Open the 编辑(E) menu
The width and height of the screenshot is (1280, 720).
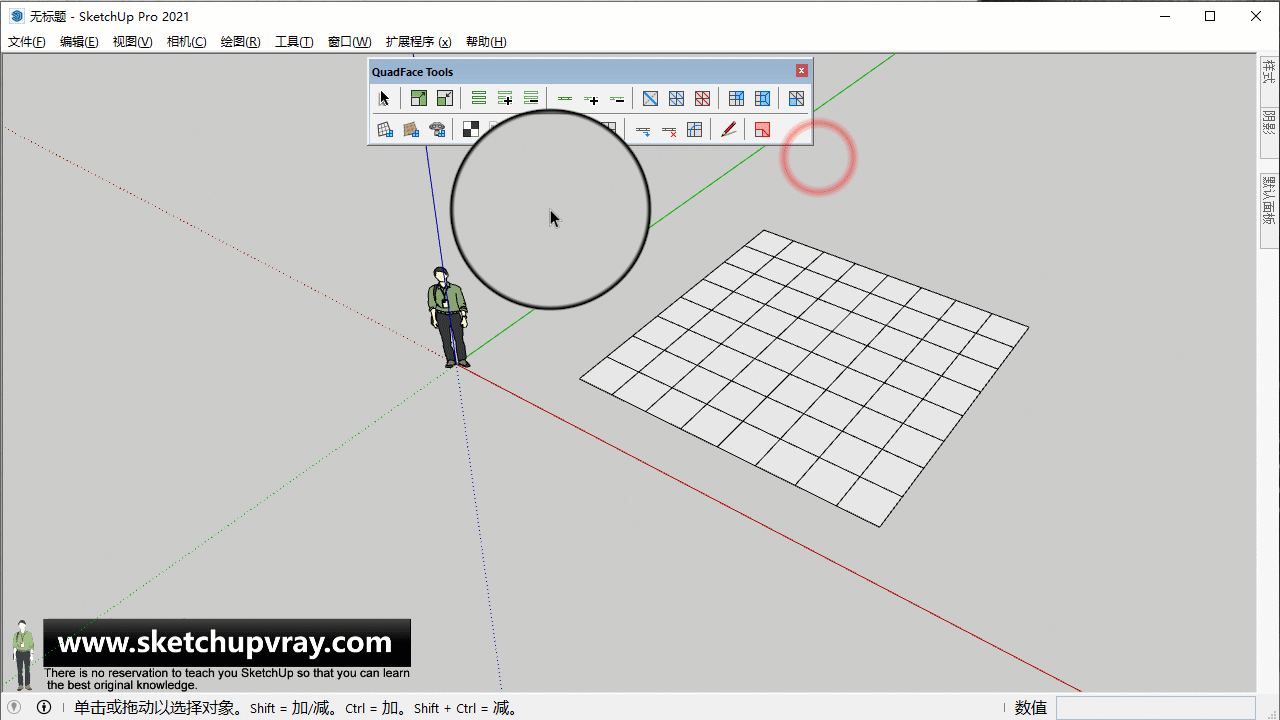tap(79, 42)
